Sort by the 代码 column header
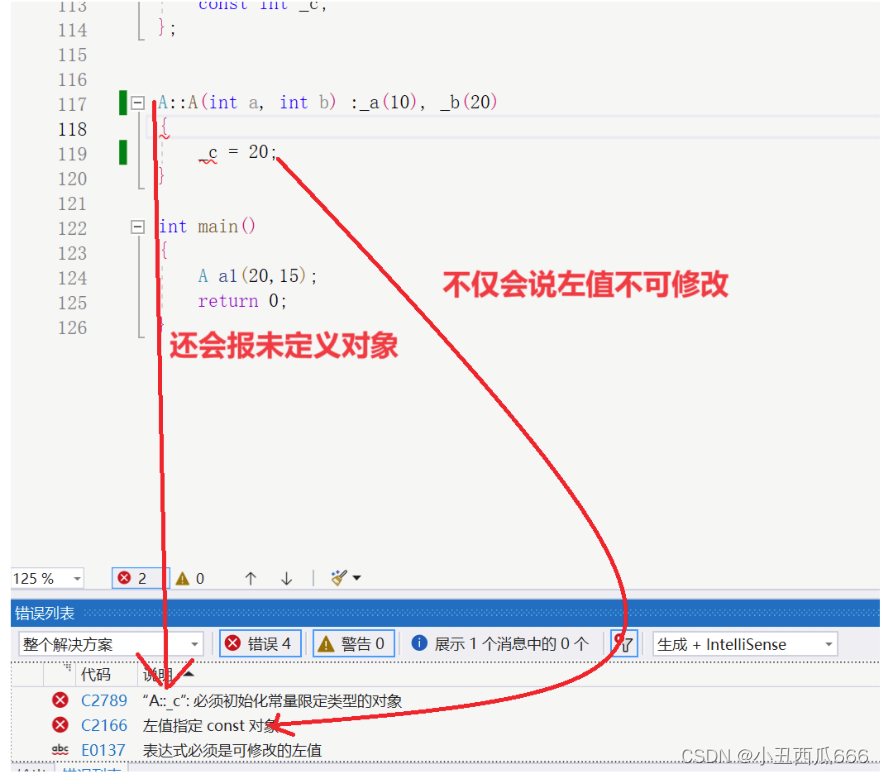The height and width of the screenshot is (775, 884). (x=96, y=674)
